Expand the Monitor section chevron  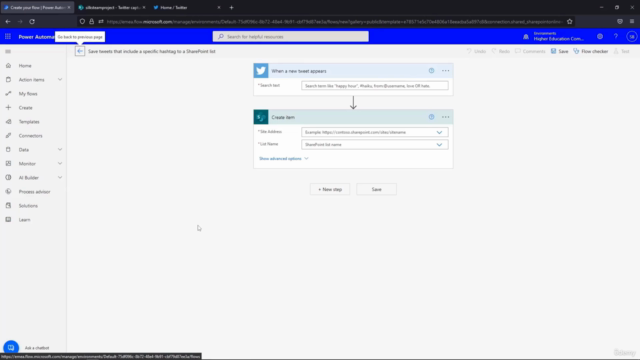(x=60, y=164)
